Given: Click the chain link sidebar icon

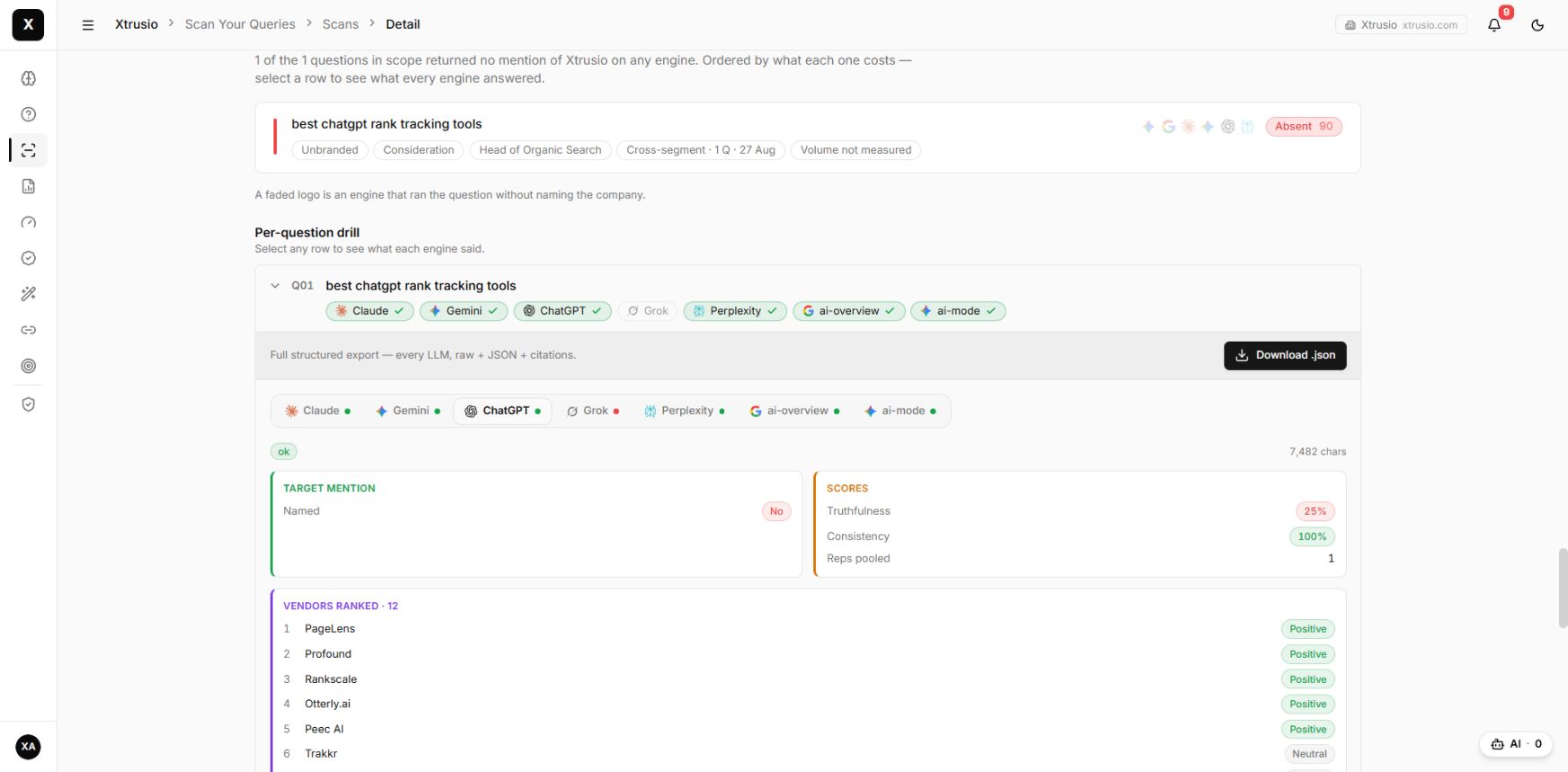Looking at the screenshot, I should point(29,330).
